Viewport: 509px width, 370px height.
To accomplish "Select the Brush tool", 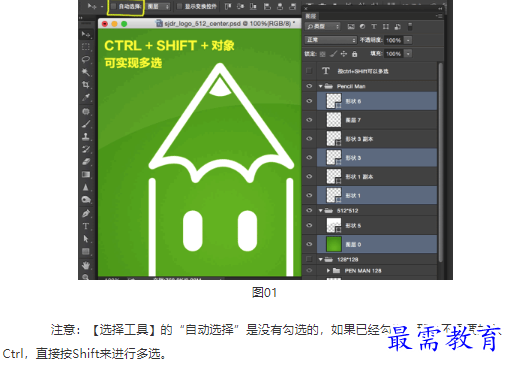I will pos(86,124).
